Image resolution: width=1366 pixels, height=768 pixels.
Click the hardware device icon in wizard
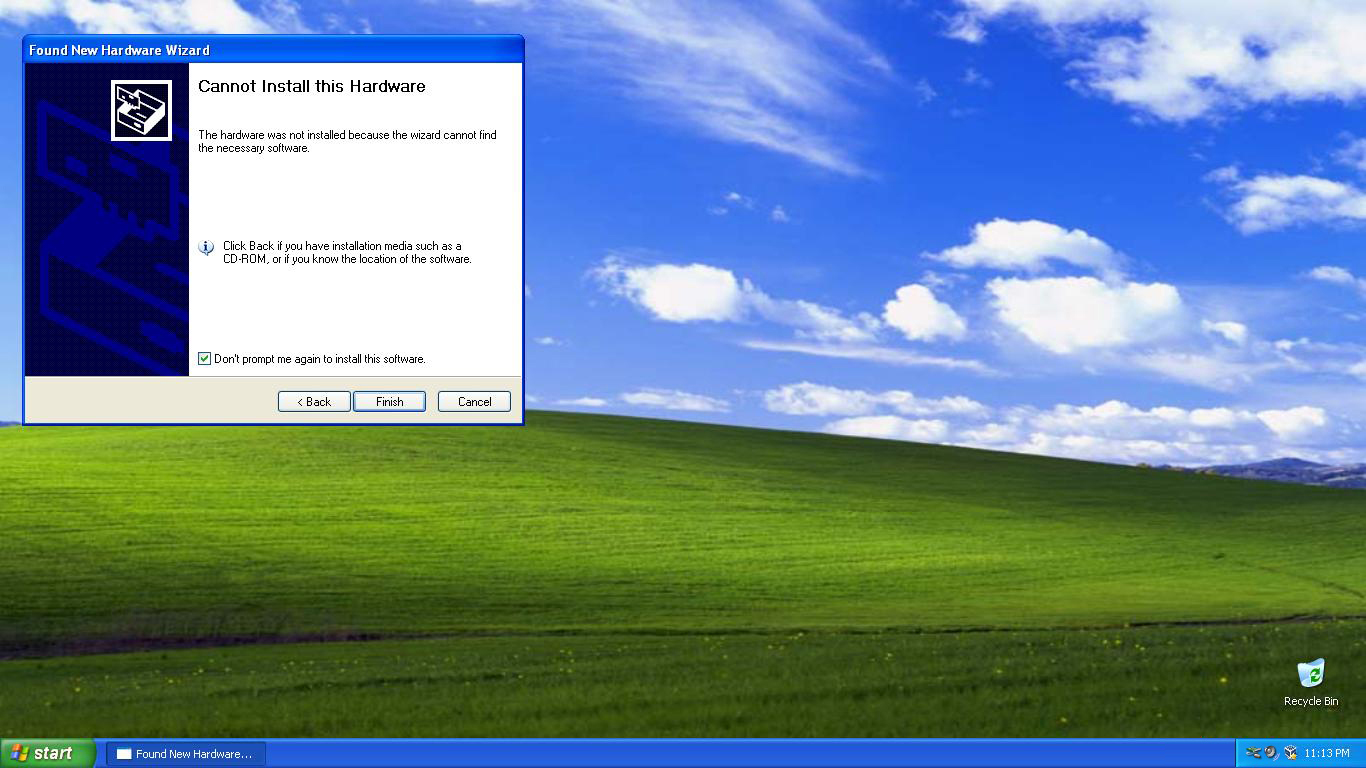[x=141, y=110]
